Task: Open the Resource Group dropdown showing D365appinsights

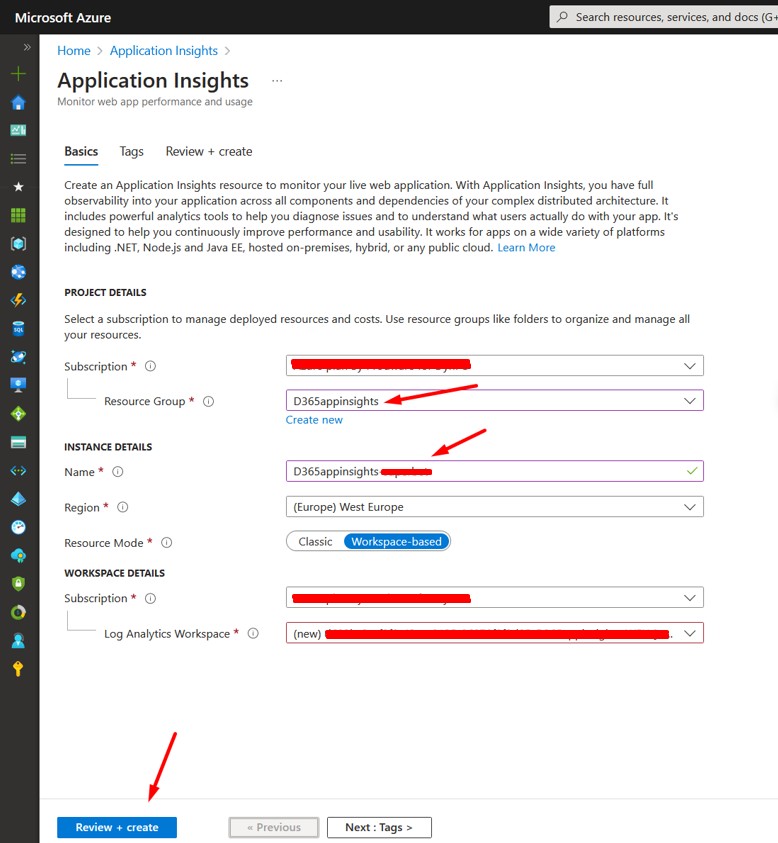Action: 494,401
